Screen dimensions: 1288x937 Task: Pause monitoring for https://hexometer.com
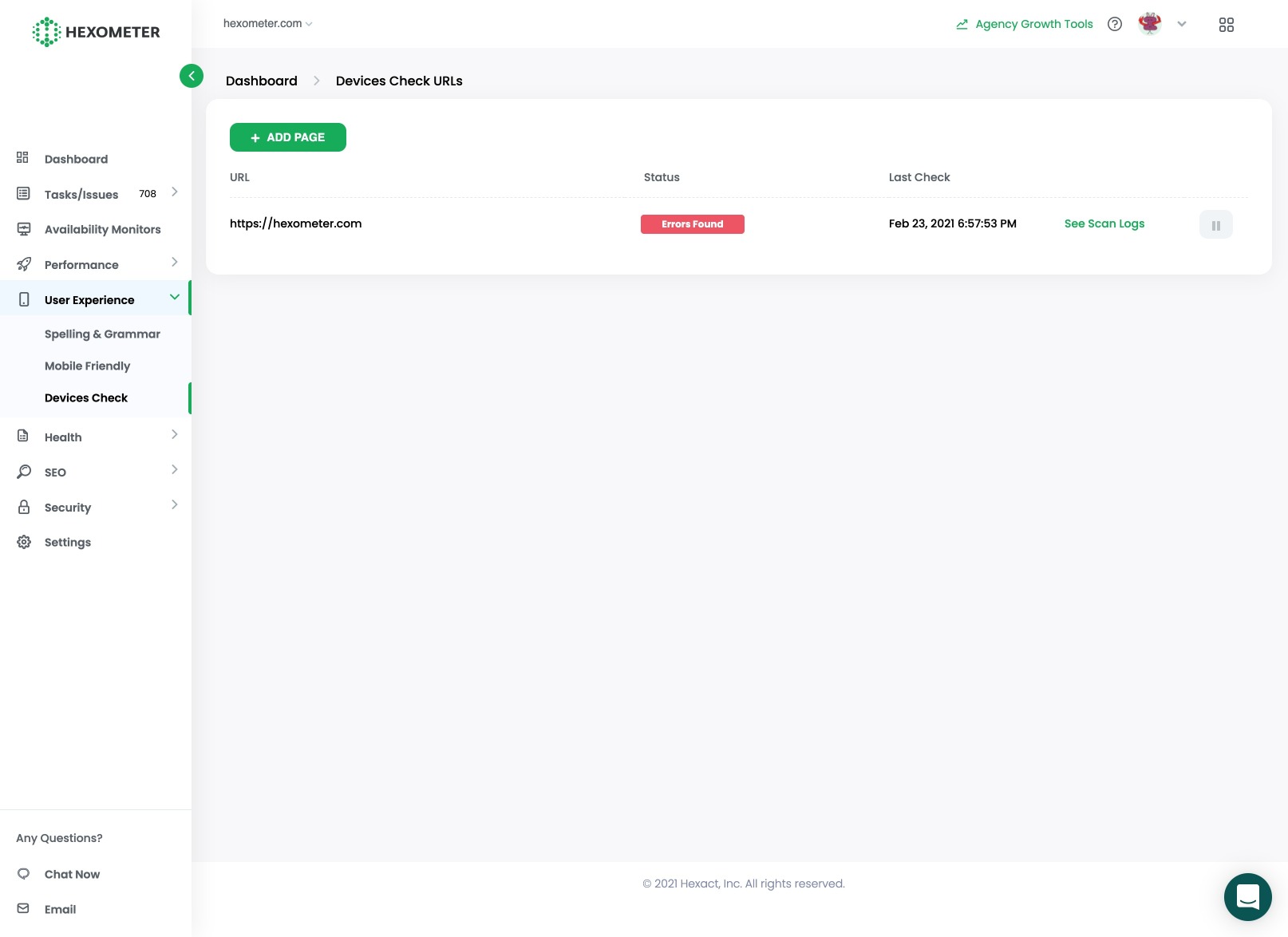pos(1216,224)
